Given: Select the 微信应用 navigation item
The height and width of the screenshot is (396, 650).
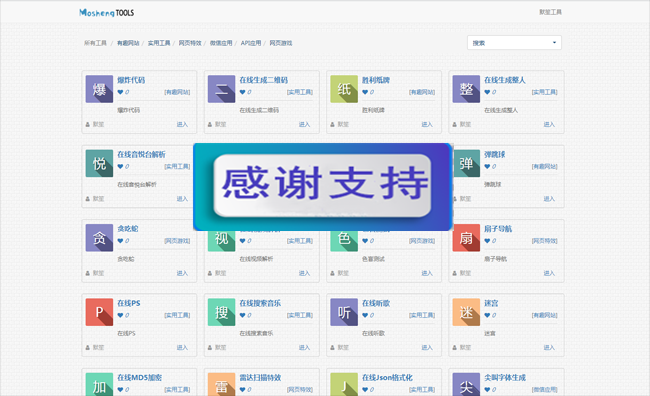Looking at the screenshot, I should pyautogui.click(x=221, y=43).
